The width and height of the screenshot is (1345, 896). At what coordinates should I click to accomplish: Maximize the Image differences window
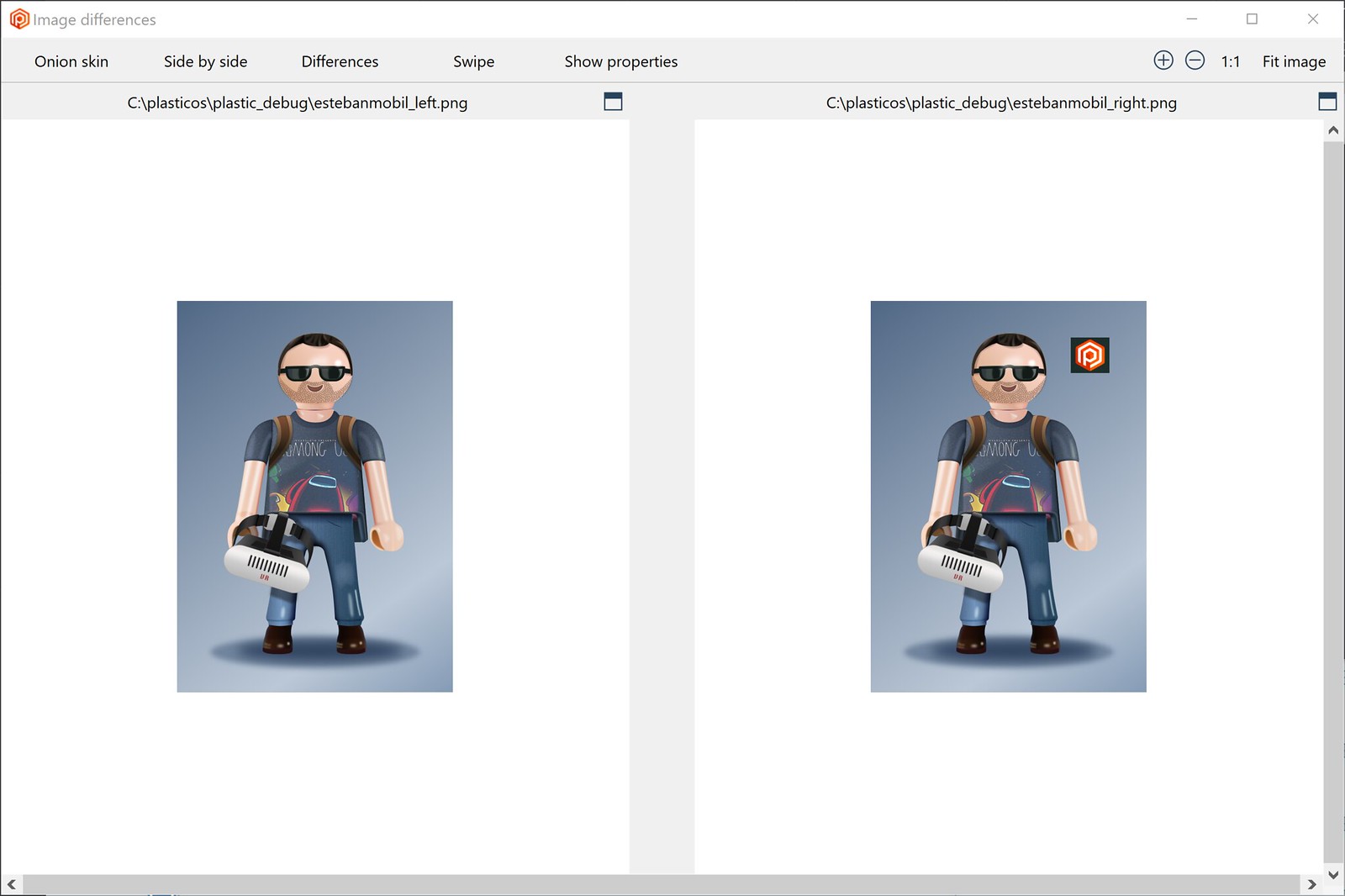point(1252,19)
